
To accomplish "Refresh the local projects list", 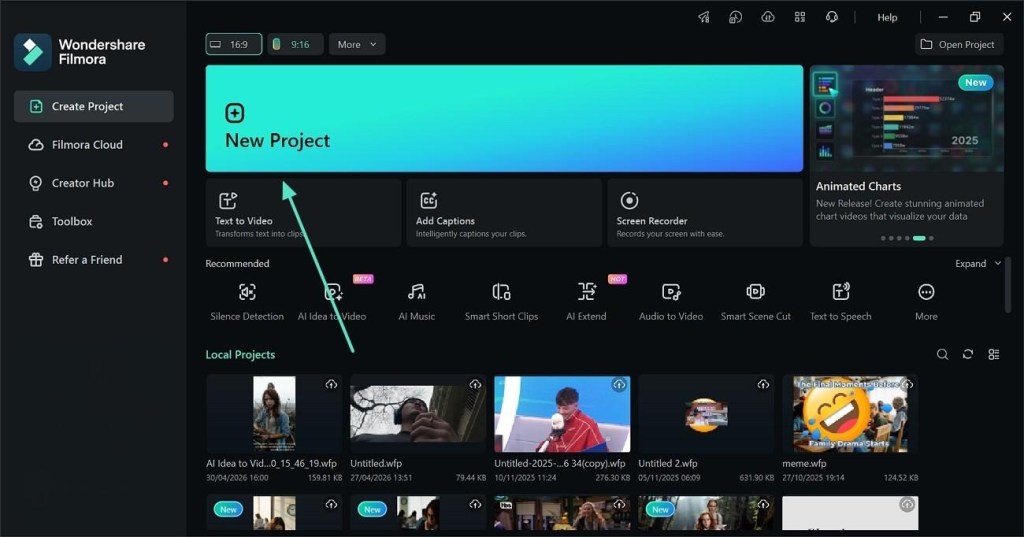I will click(x=968, y=354).
